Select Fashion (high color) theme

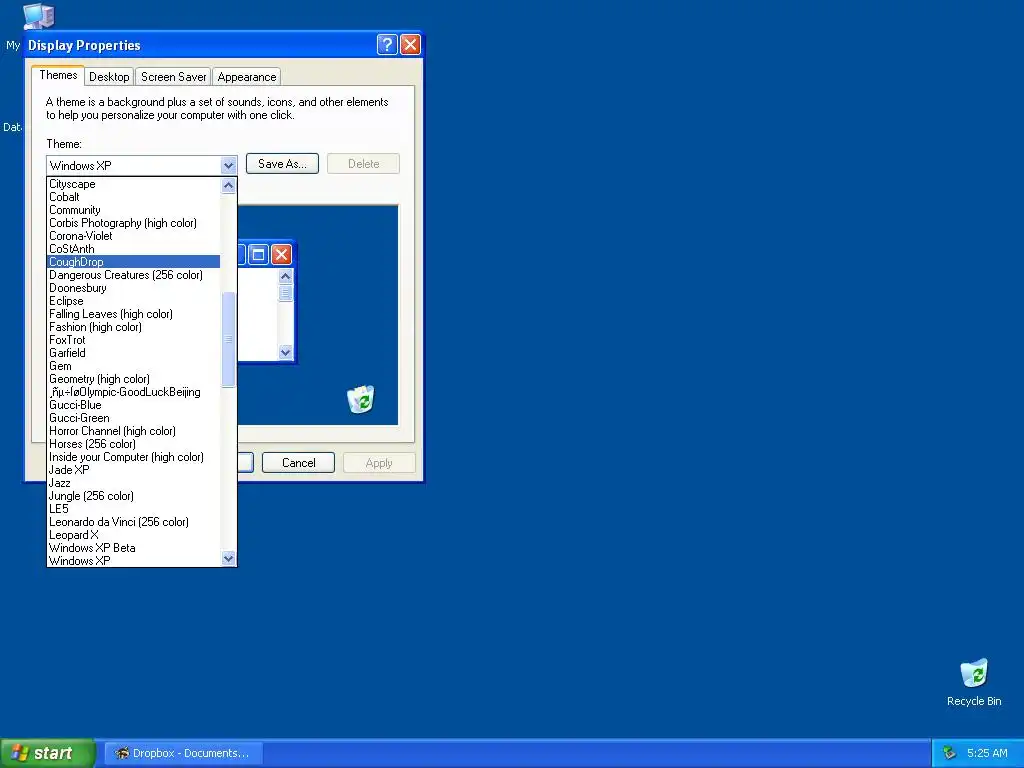pyautogui.click(x=134, y=327)
